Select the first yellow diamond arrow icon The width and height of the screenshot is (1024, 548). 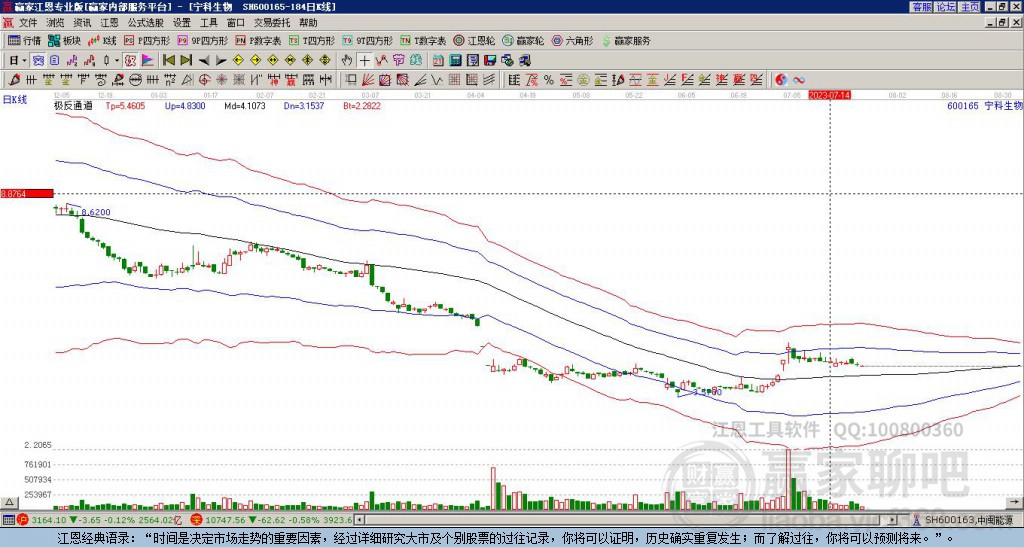click(238, 60)
